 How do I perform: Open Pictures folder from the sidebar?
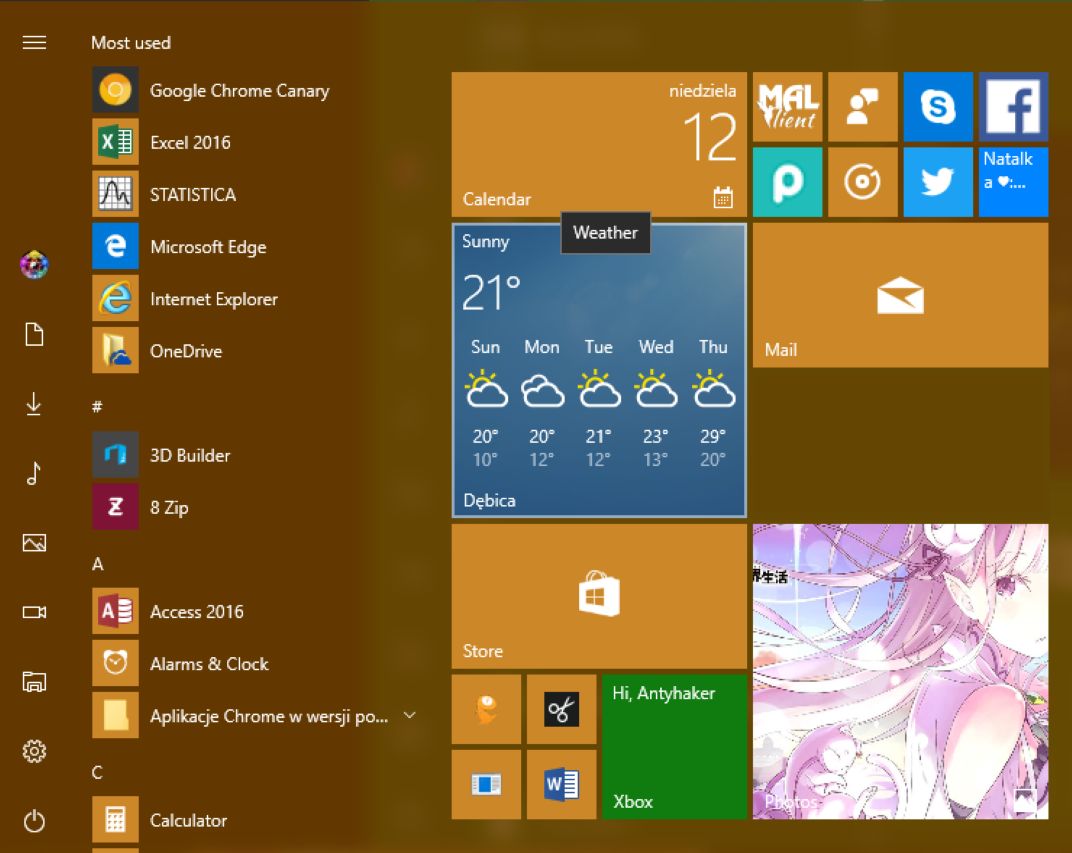tap(34, 543)
